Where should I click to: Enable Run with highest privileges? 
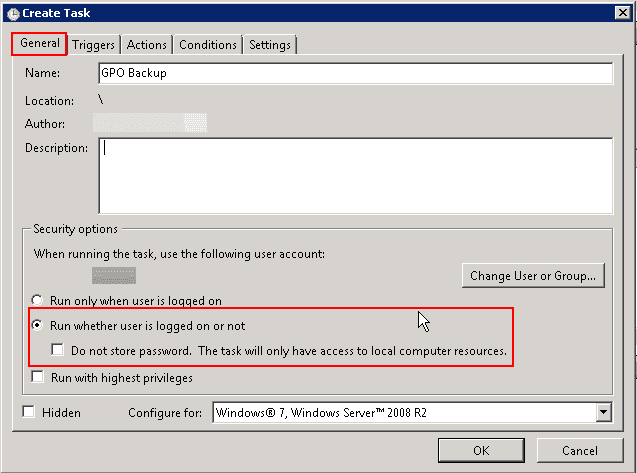coord(38,378)
